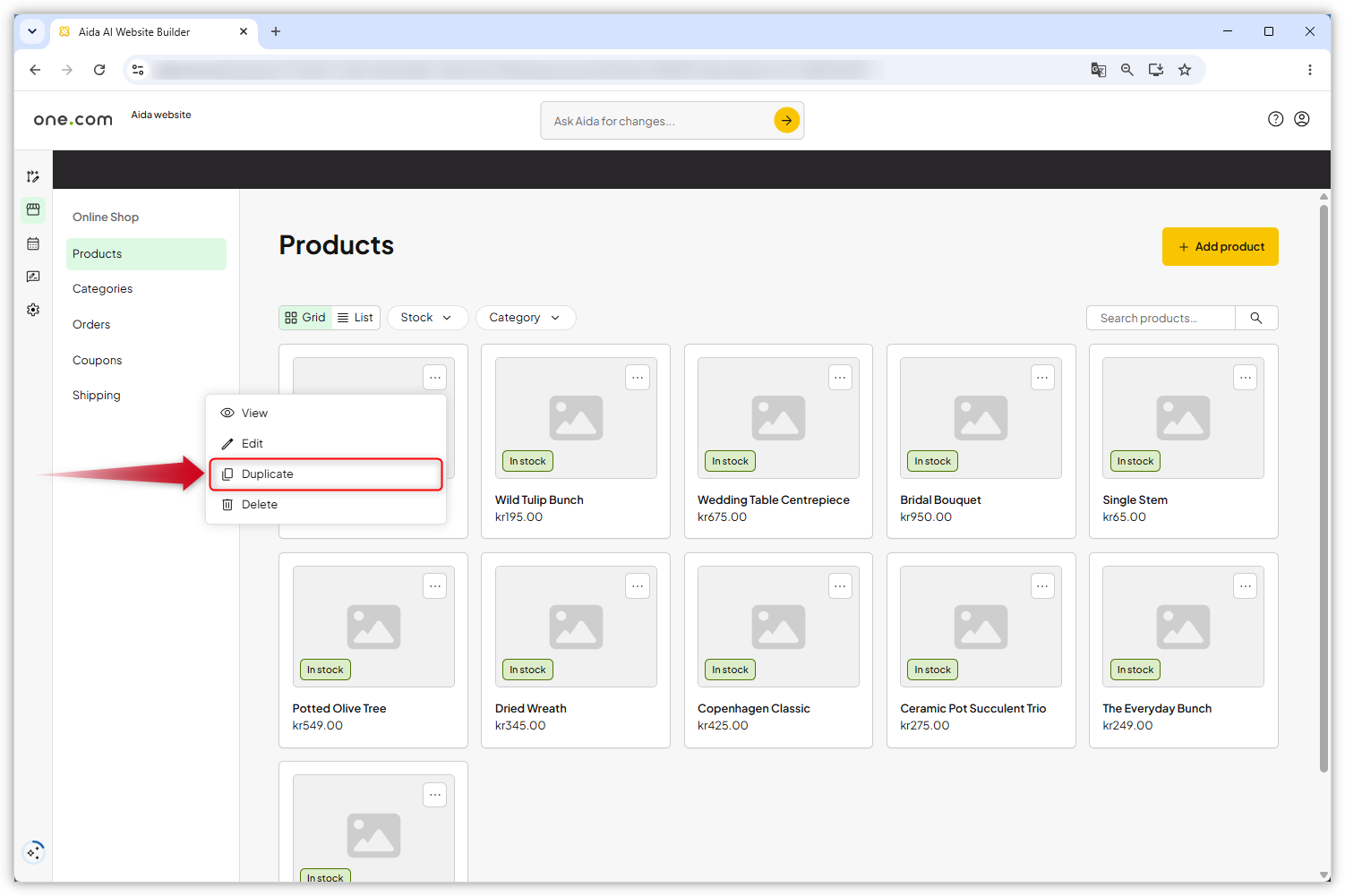1345x896 pixels.
Task: Expand the Category filter dropdown
Action: 526,318
